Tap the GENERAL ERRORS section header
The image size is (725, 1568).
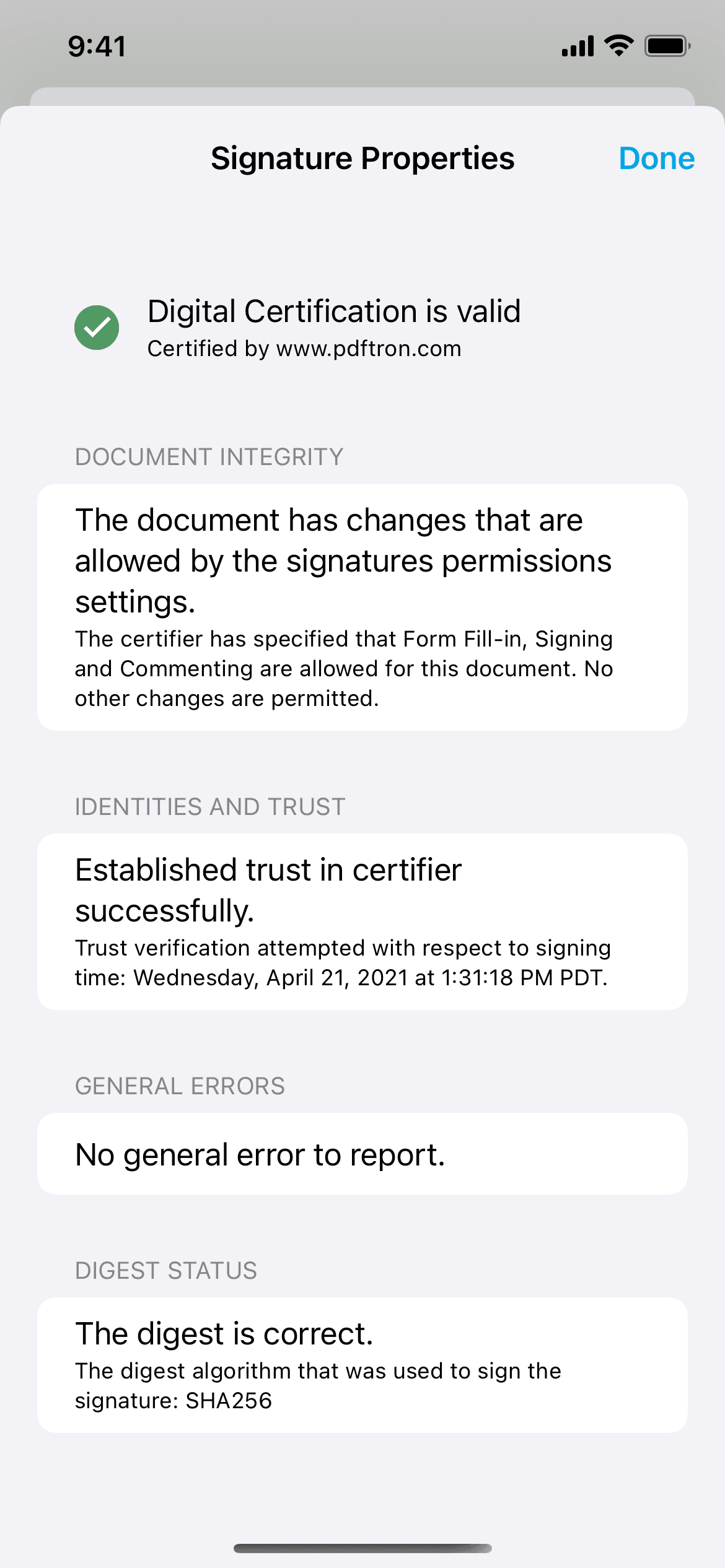point(180,1086)
